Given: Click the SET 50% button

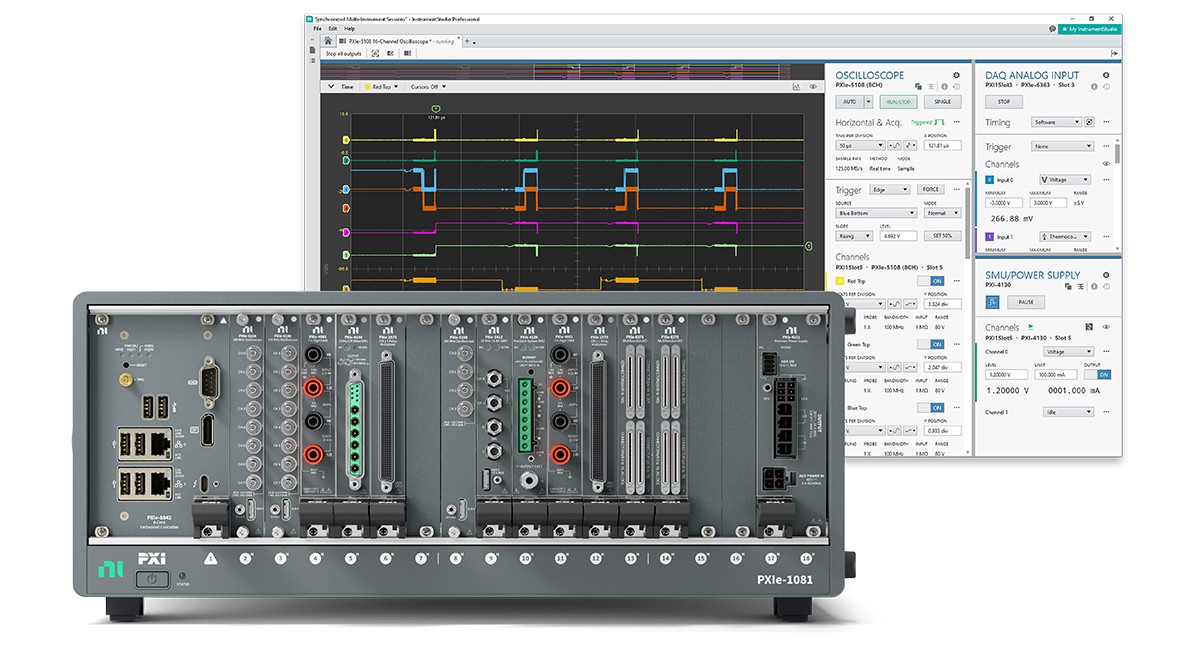Looking at the screenshot, I should (943, 236).
